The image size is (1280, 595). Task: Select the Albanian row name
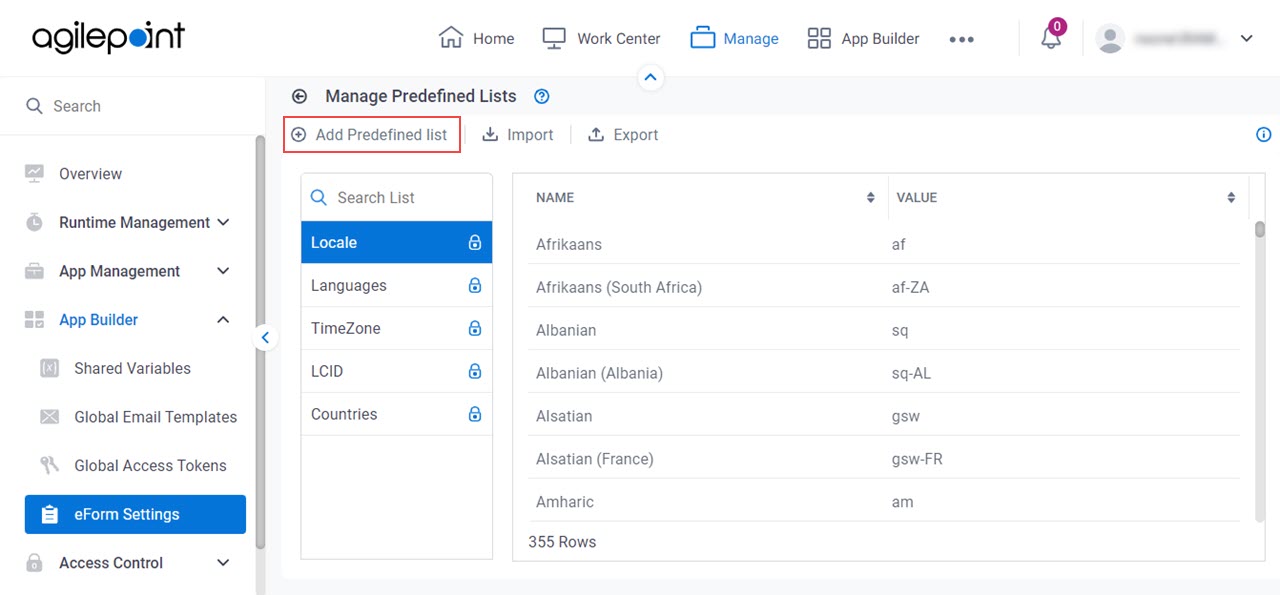pos(566,330)
